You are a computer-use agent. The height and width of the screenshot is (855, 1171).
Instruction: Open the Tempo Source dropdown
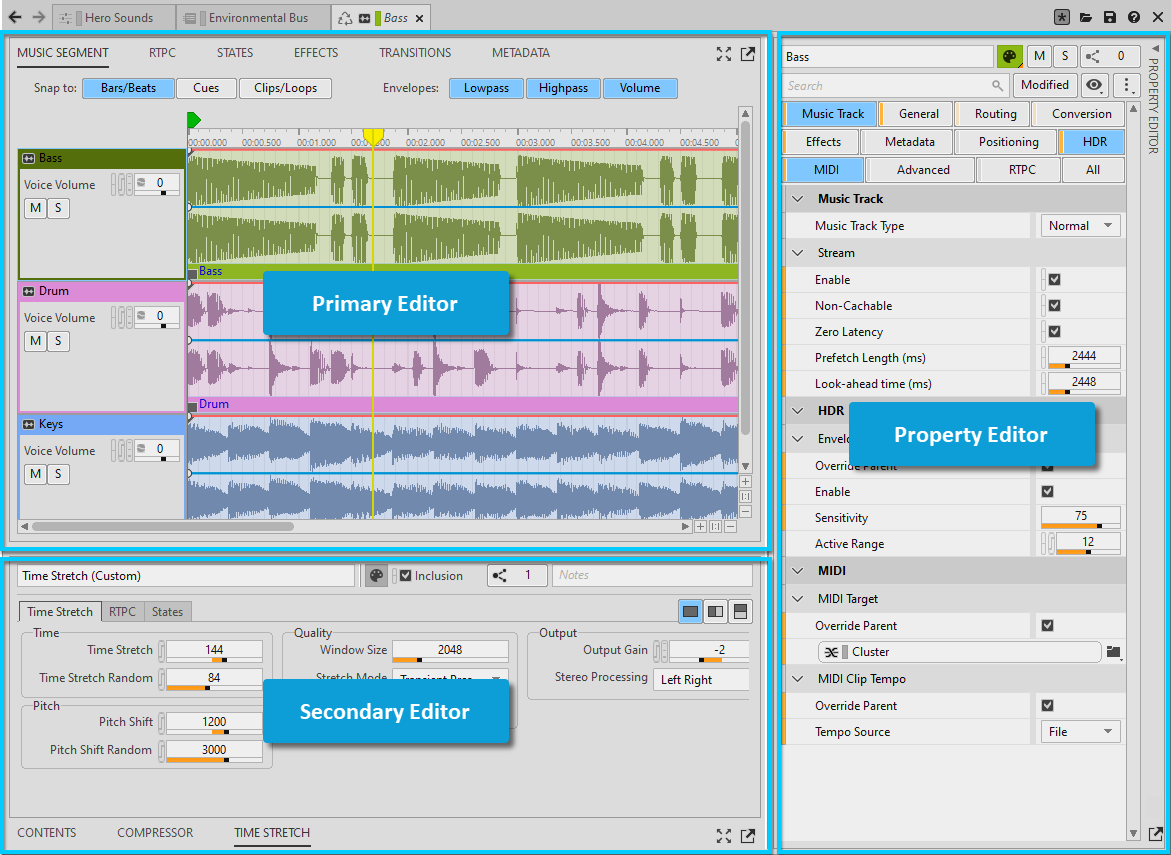click(1080, 732)
